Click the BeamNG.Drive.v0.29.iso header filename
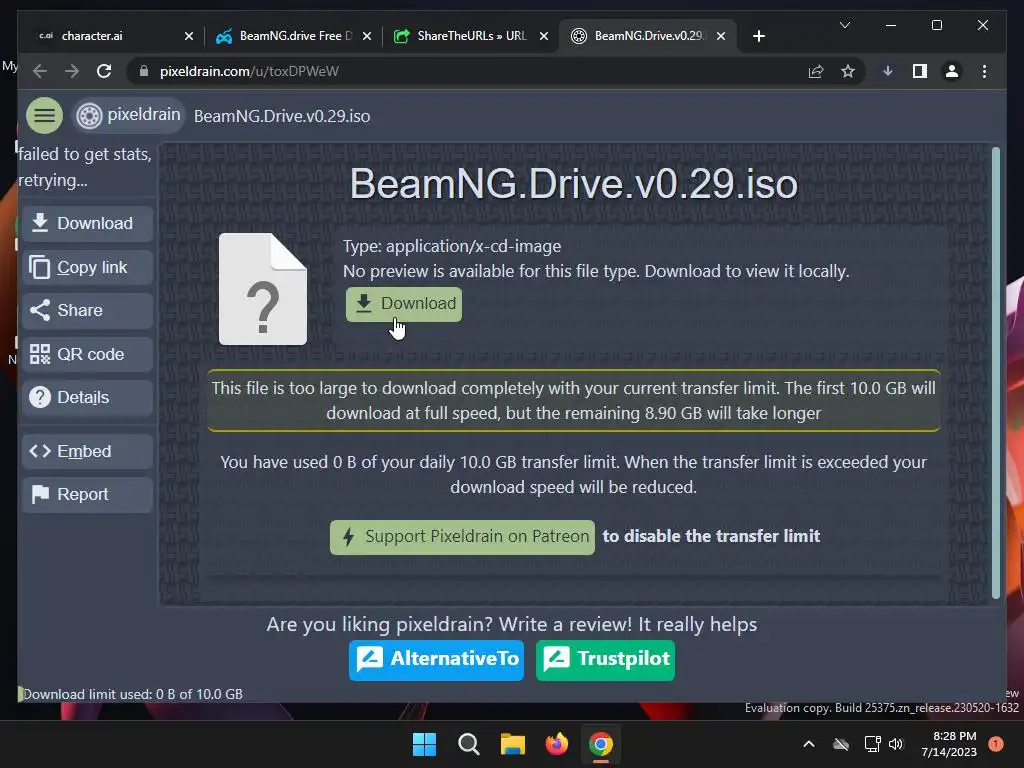Image resolution: width=1024 pixels, height=768 pixels. click(x=282, y=116)
